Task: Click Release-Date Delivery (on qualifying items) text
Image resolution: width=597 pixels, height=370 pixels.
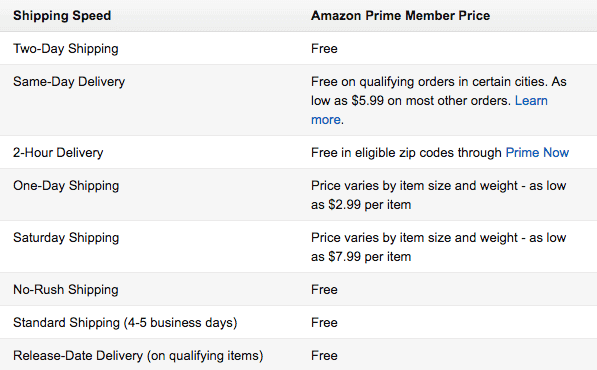Action: [138, 356]
